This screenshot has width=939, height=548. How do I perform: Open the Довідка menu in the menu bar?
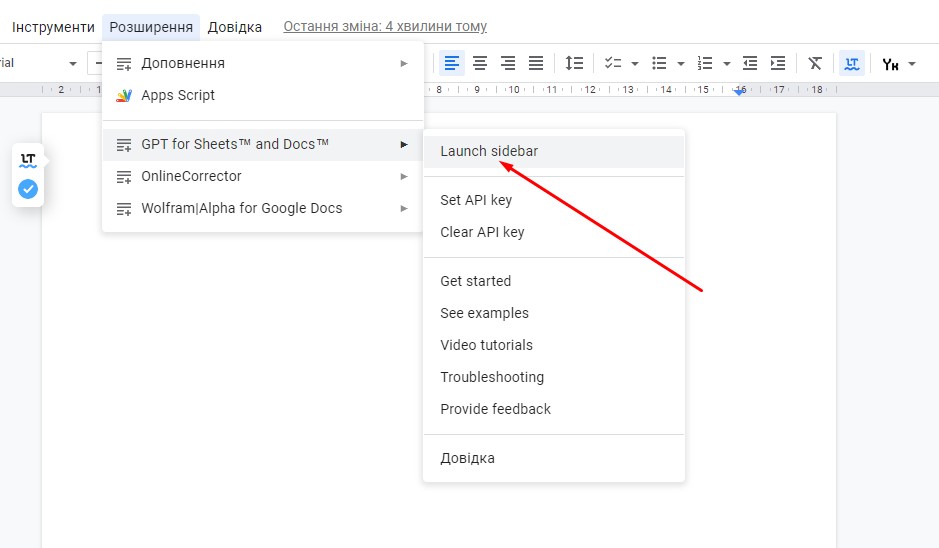click(x=235, y=27)
